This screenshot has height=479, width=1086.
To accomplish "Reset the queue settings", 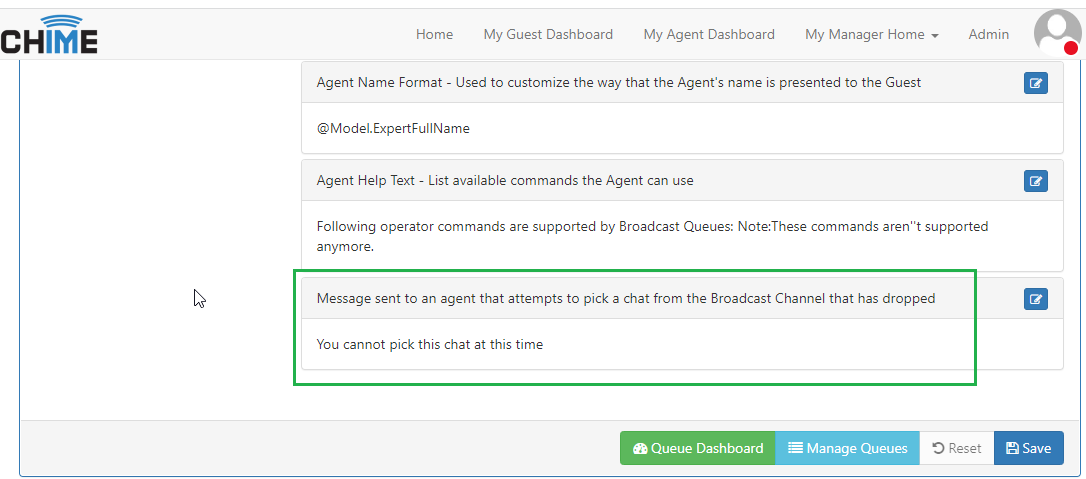I will (956, 448).
